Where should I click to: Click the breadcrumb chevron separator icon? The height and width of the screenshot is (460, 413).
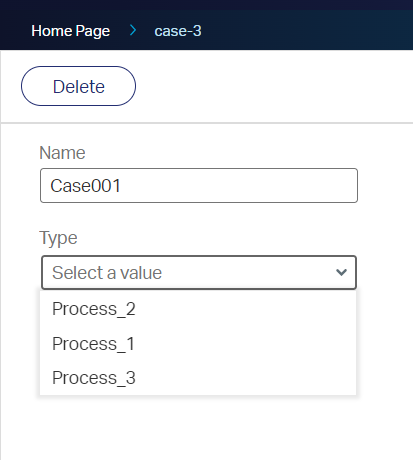(x=133, y=30)
